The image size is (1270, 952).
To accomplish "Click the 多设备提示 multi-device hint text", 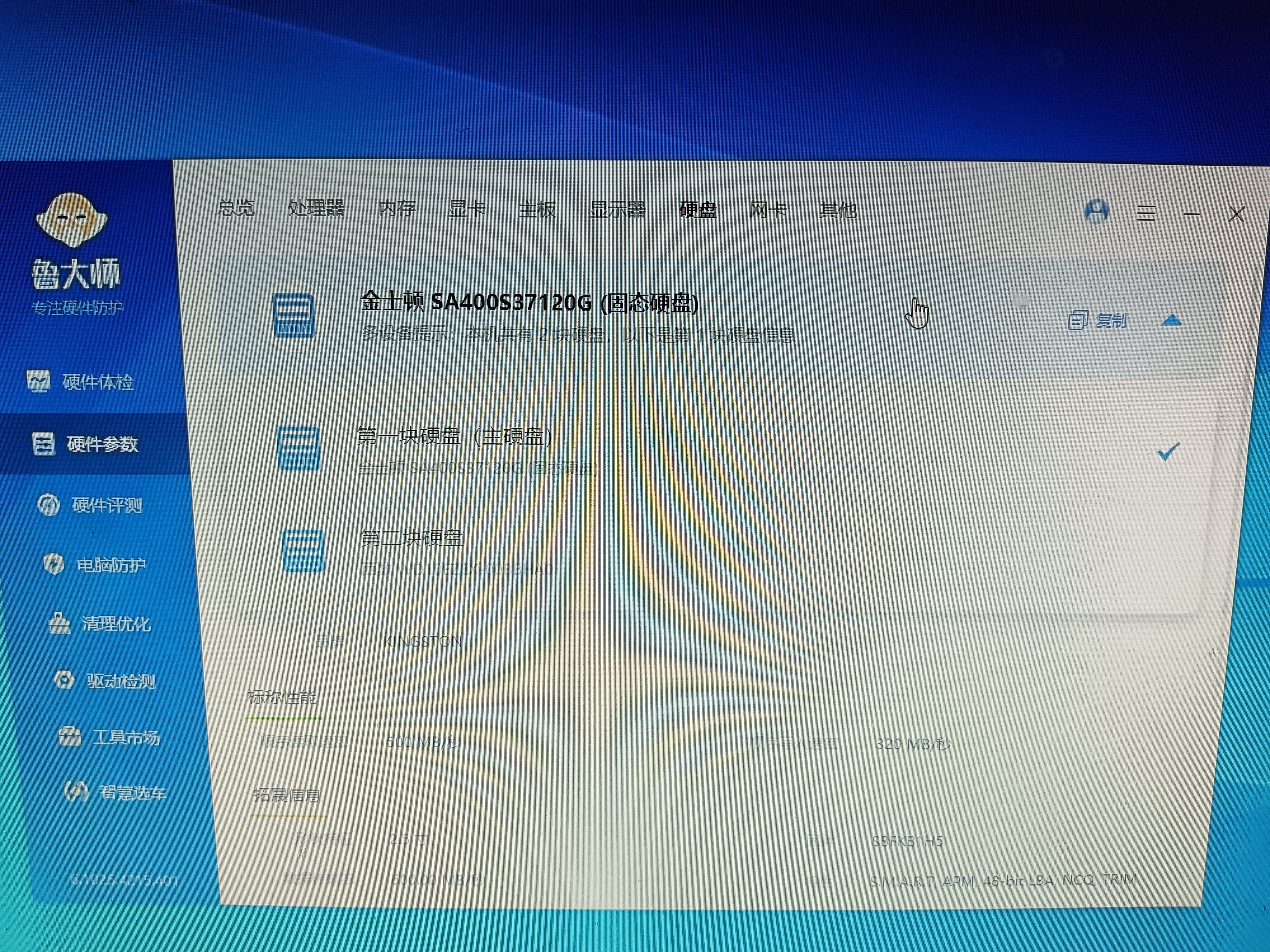I will click(578, 334).
